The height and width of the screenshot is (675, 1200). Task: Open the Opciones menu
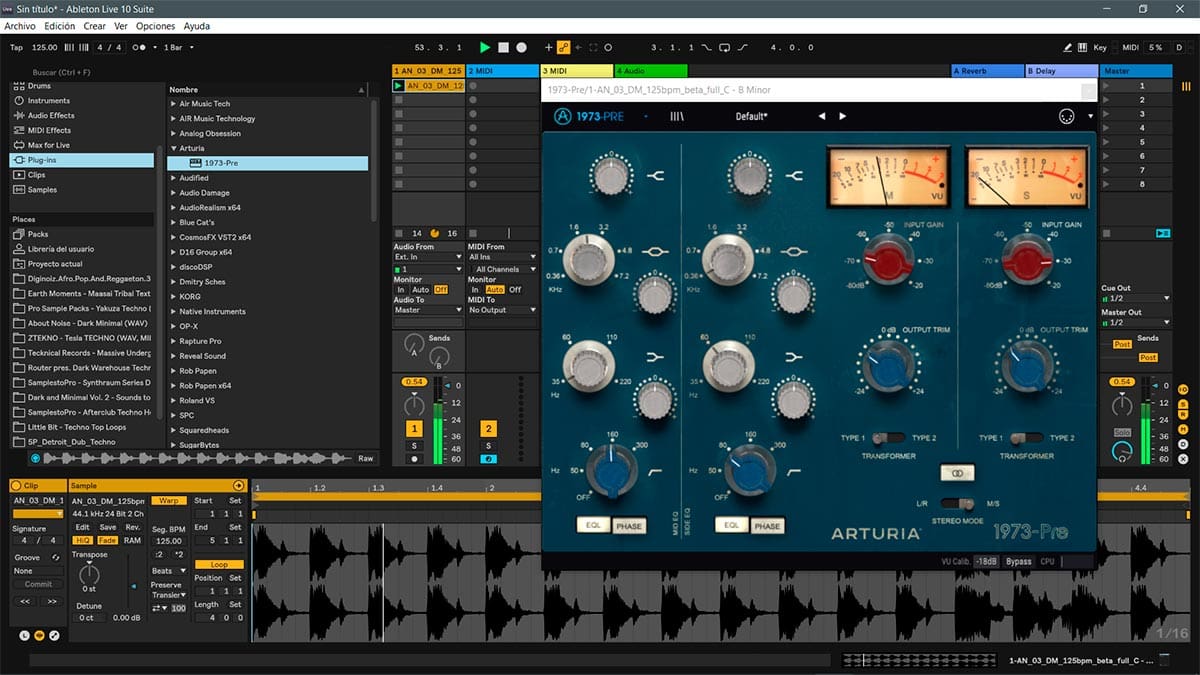tap(155, 26)
